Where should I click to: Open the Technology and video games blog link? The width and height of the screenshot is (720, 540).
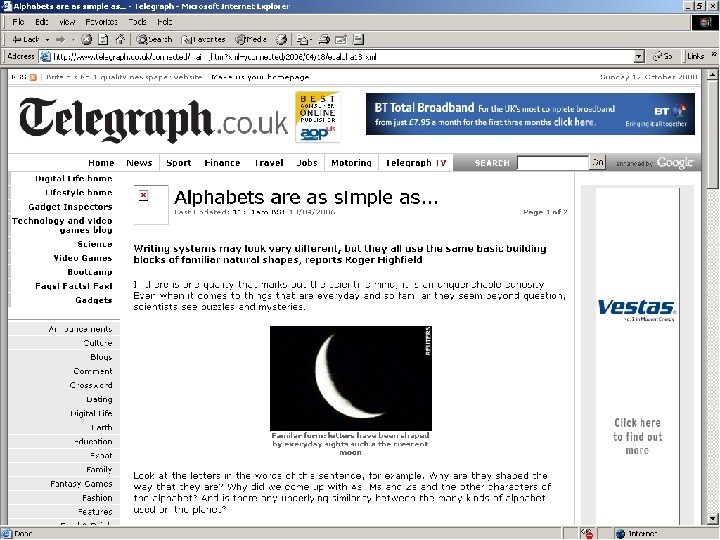tap(62, 225)
